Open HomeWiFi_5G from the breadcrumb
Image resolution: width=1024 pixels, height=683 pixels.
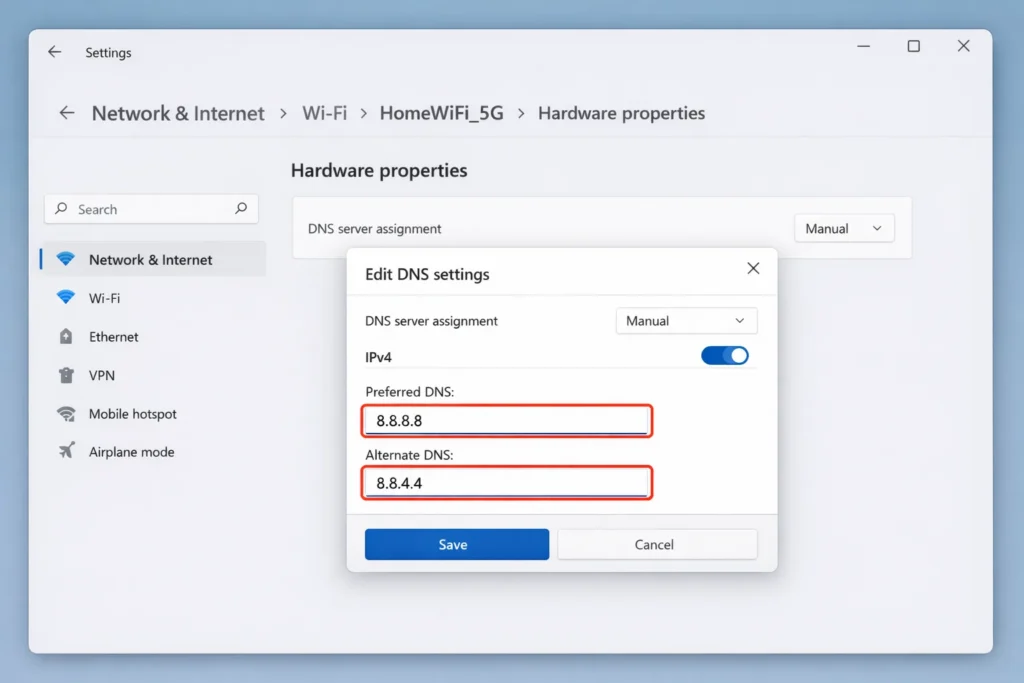(442, 113)
